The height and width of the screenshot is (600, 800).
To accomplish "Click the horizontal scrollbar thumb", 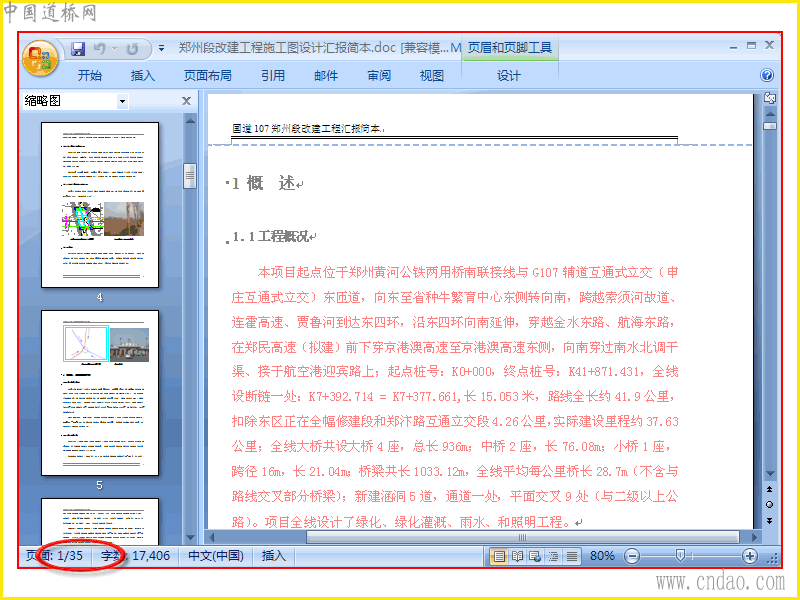I will (x=522, y=537).
